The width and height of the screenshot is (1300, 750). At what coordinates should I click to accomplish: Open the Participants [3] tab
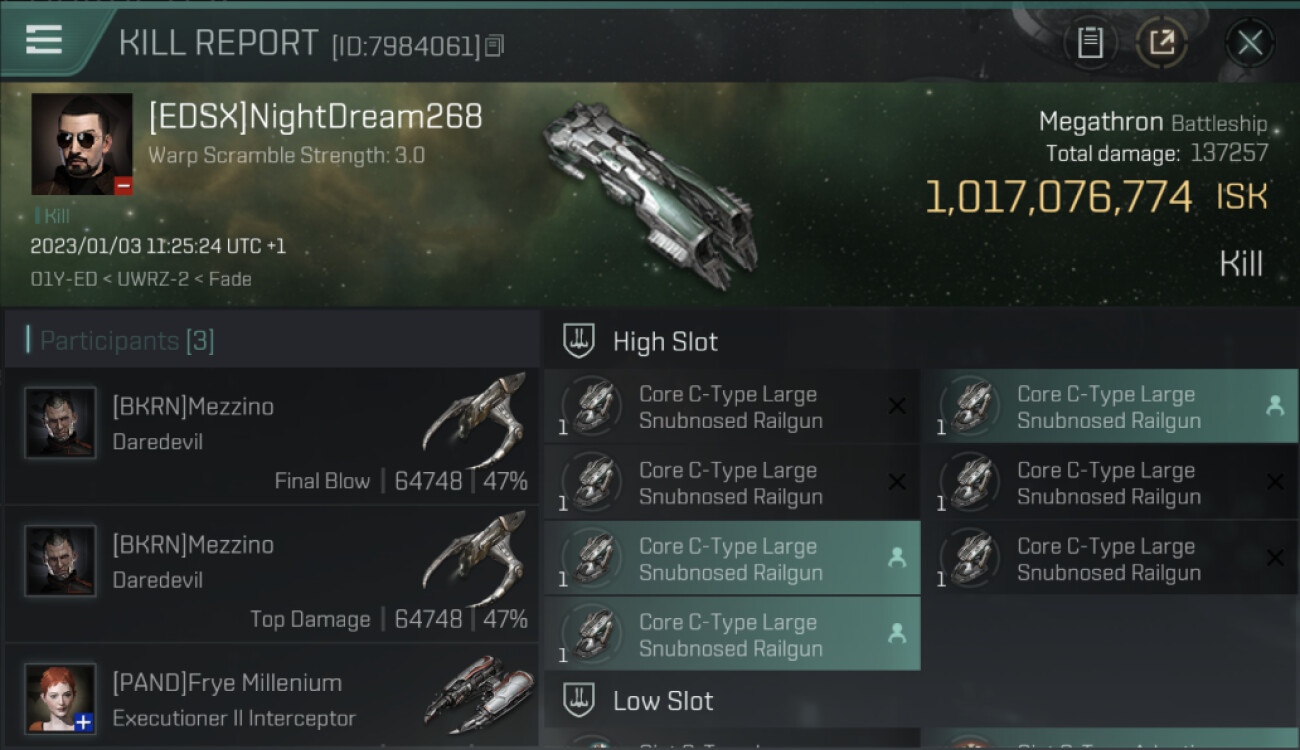pos(127,341)
